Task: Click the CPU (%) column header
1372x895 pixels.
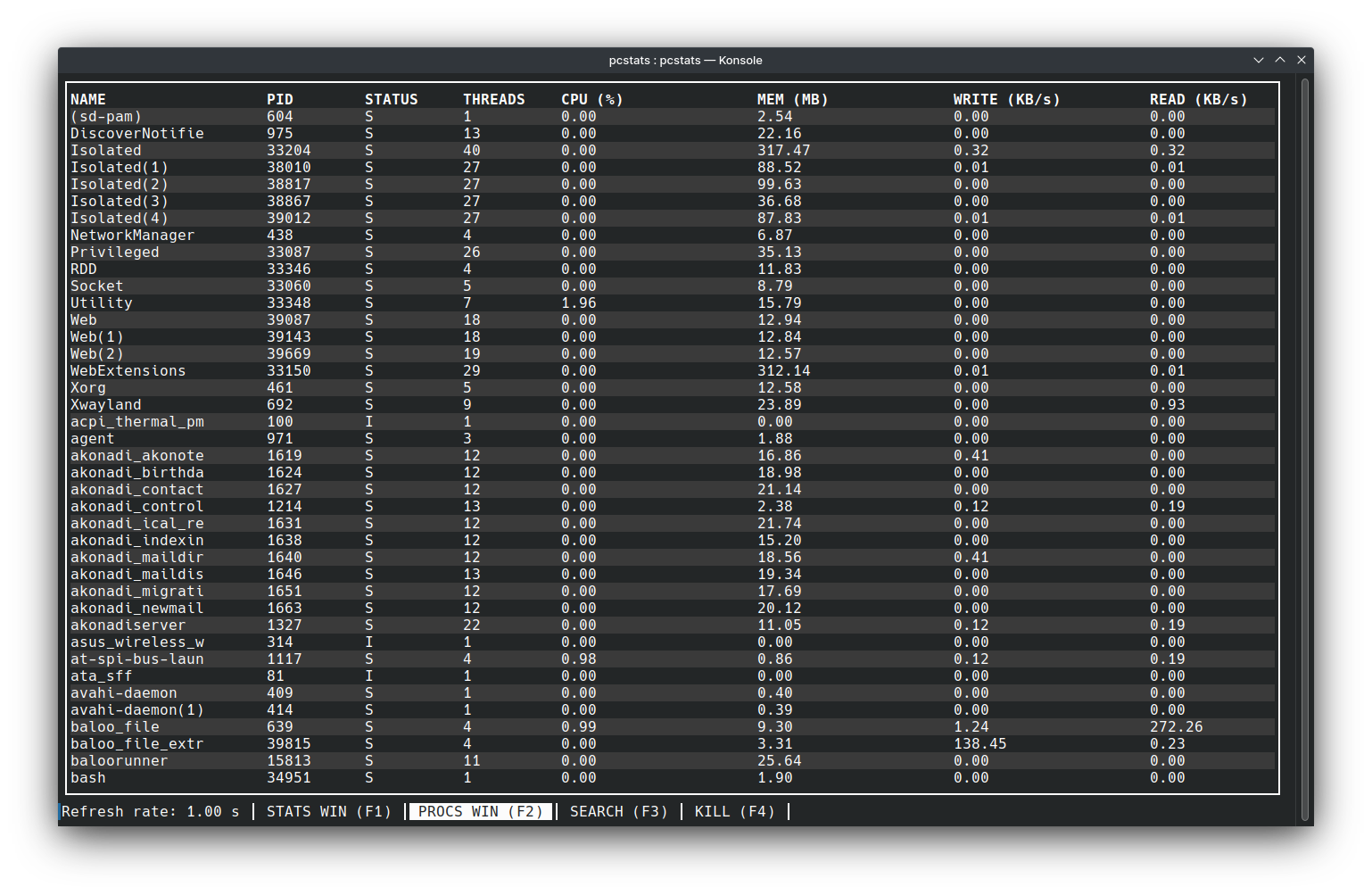Action: (x=591, y=99)
